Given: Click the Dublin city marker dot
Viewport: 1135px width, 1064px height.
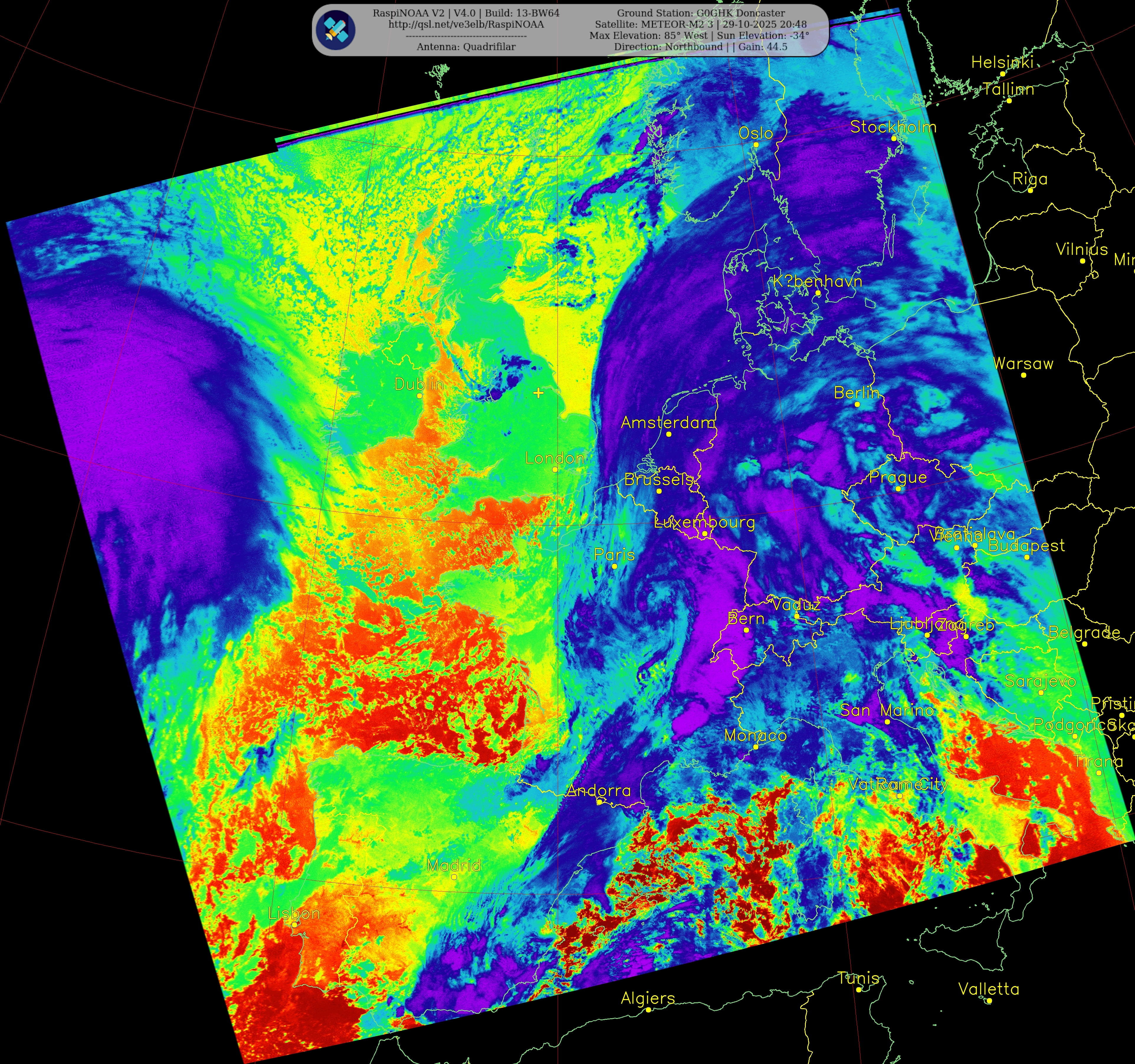Looking at the screenshot, I should click(x=420, y=395).
